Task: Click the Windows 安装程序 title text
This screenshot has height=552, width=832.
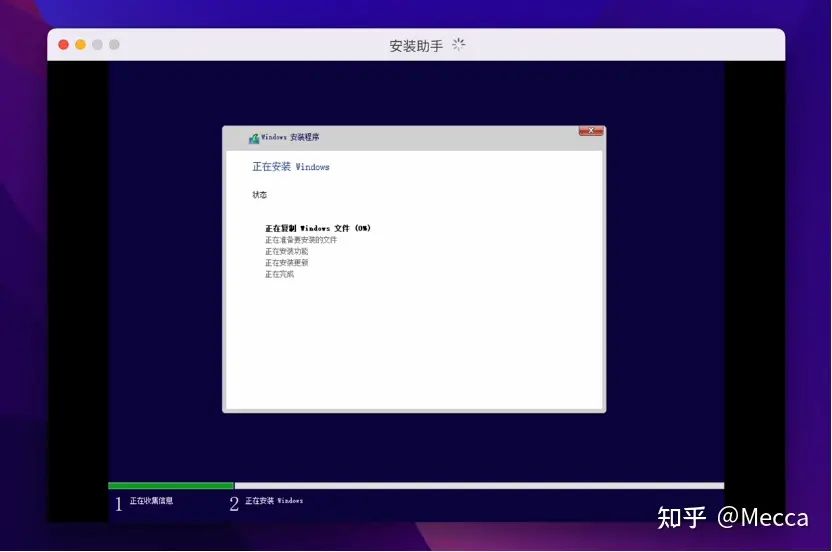Action: click(x=290, y=137)
